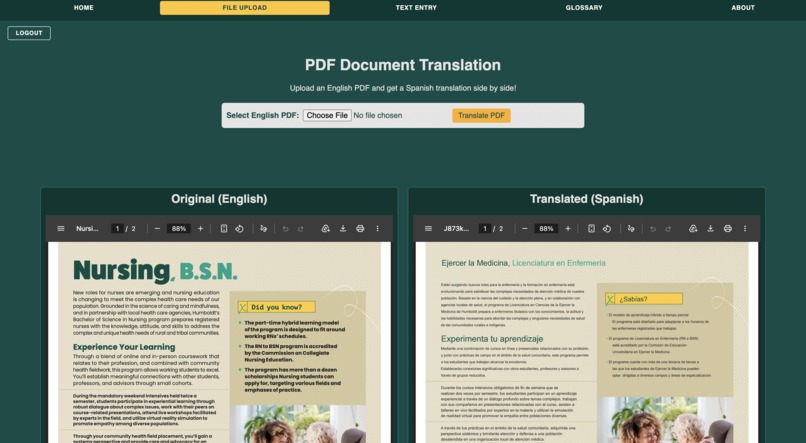Viewport: 806px width, 443px height.
Task: Click the 'Nursi...' file name in Original viewer
Action: click(x=87, y=229)
